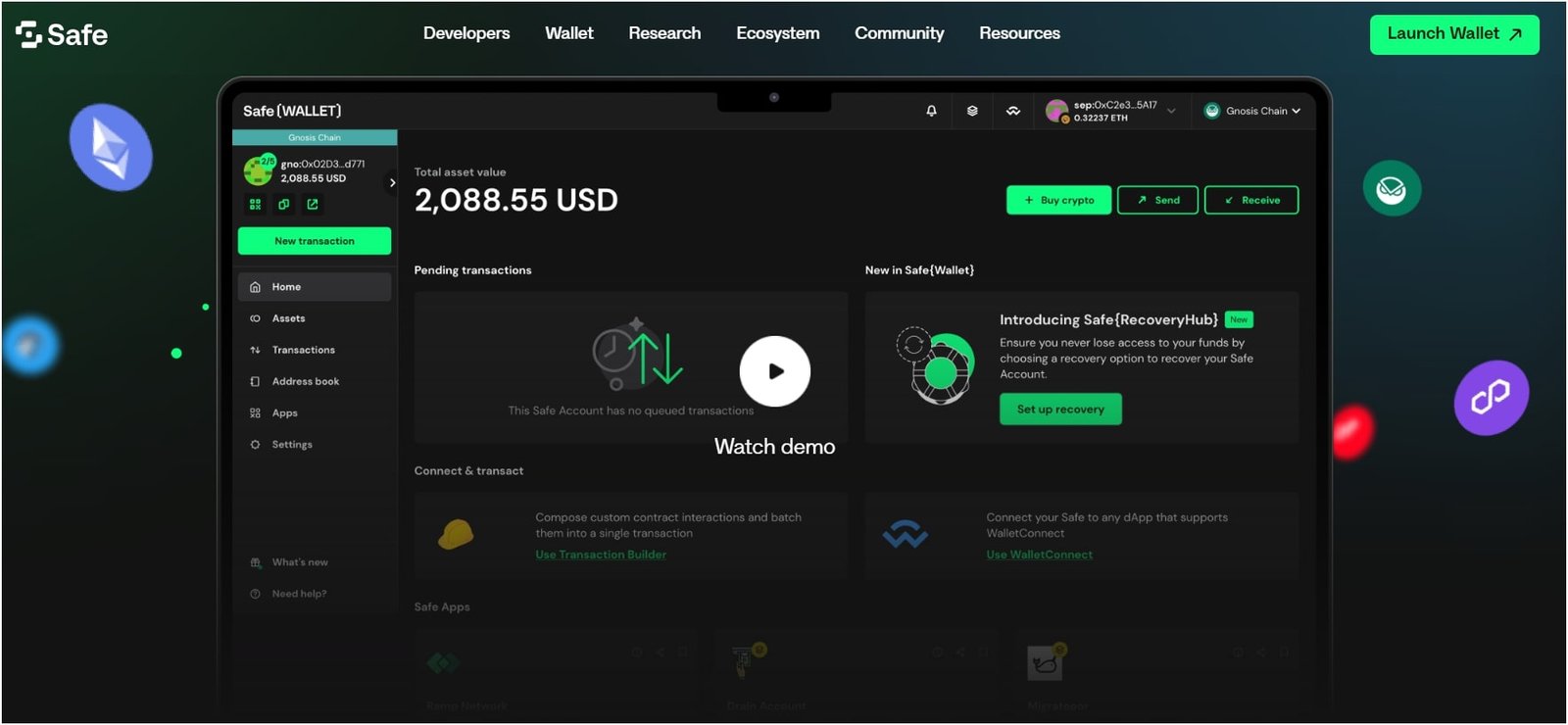Click the Launch Wallet button
This screenshot has height=725, width=1568.
pos(1454,34)
